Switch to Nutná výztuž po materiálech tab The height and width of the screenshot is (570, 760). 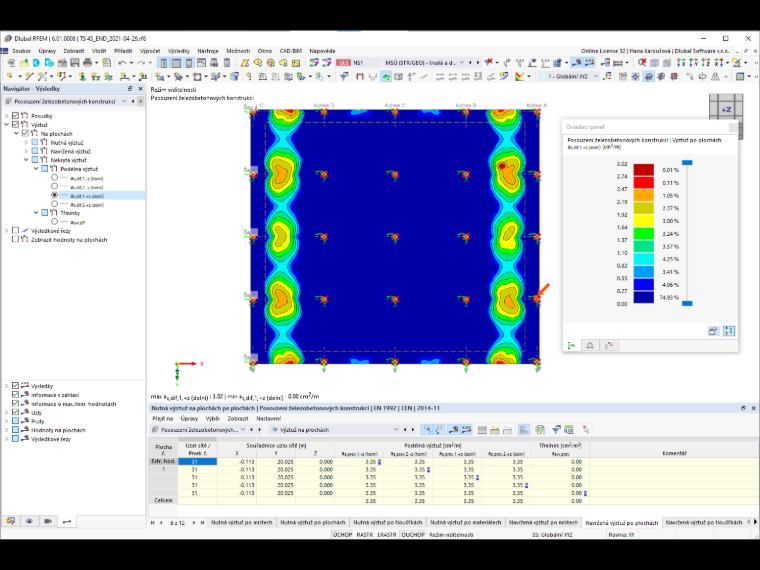[x=465, y=522]
